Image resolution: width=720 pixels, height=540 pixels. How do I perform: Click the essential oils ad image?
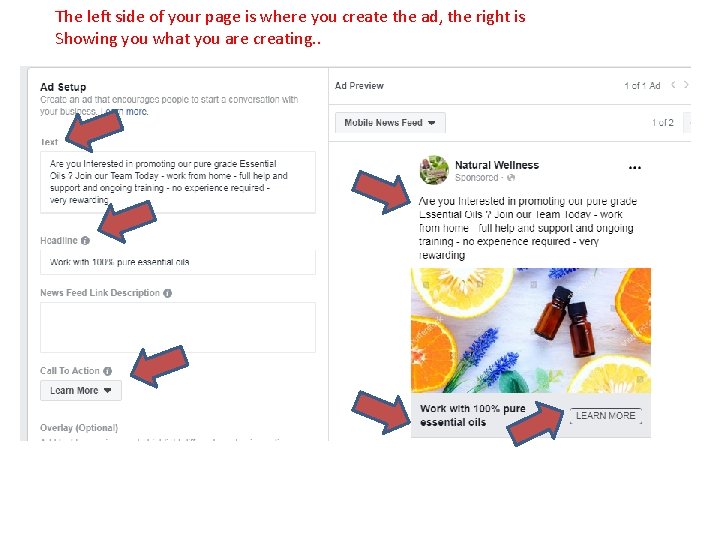(531, 330)
